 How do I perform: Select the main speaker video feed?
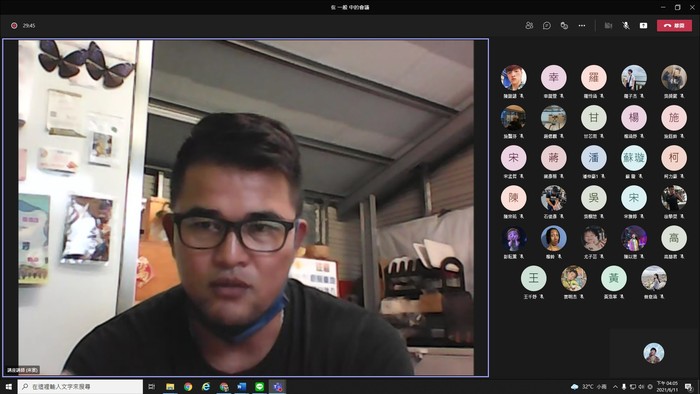point(246,207)
